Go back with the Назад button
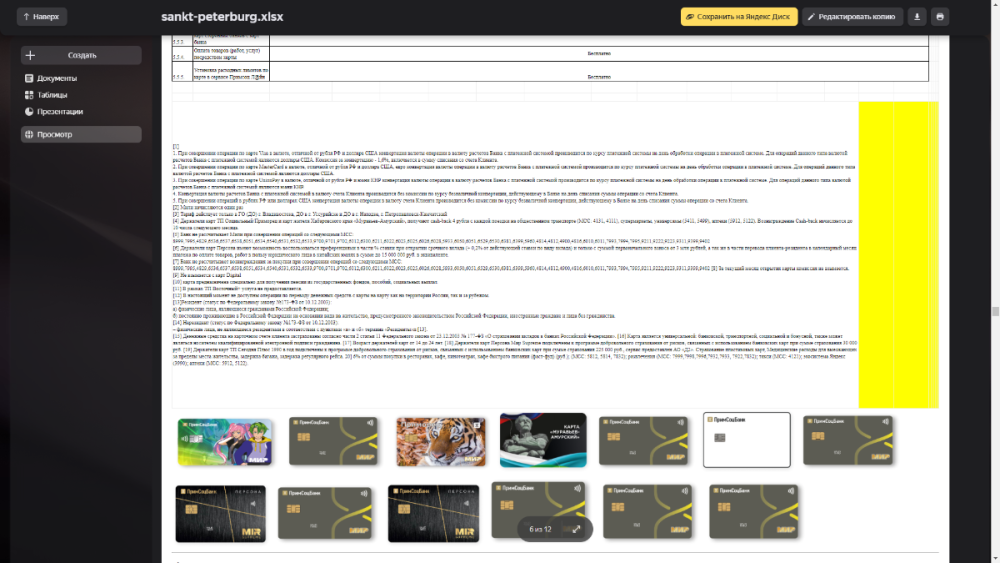Screen dimensions: 1000x563 click(41, 17)
